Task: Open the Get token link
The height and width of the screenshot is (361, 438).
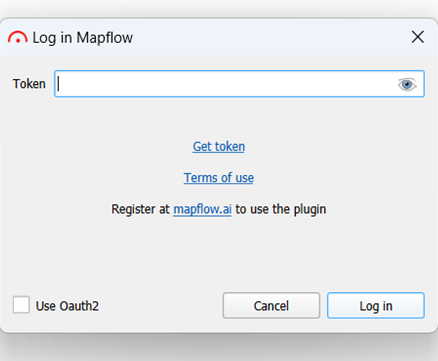Action: click(x=219, y=147)
